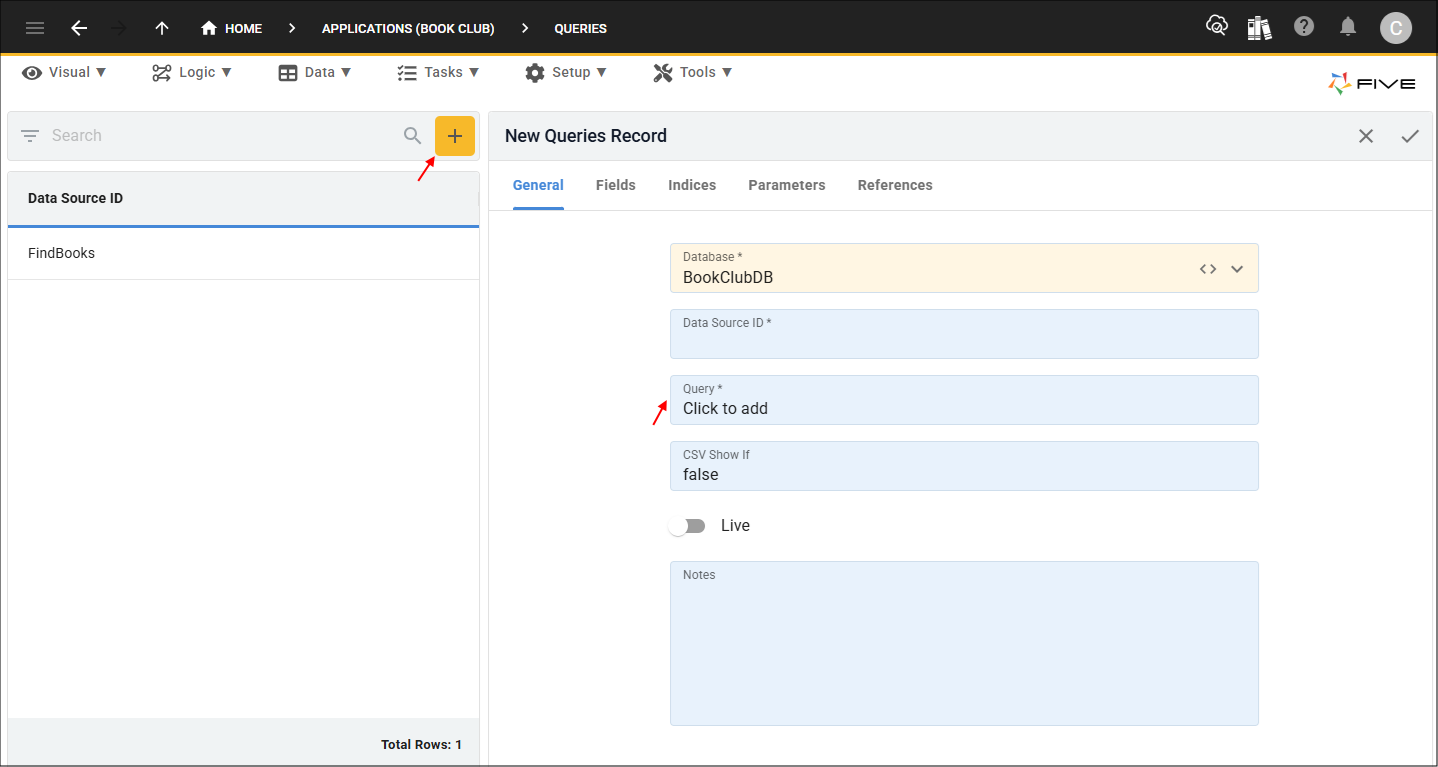
Task: Go back with the left arrow
Action: click(x=79, y=28)
